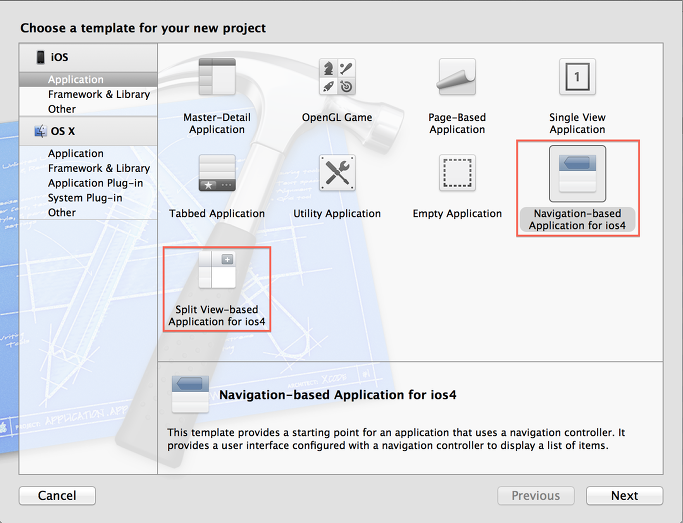Select Application Plug-in category
The image size is (683, 523).
tap(88, 183)
